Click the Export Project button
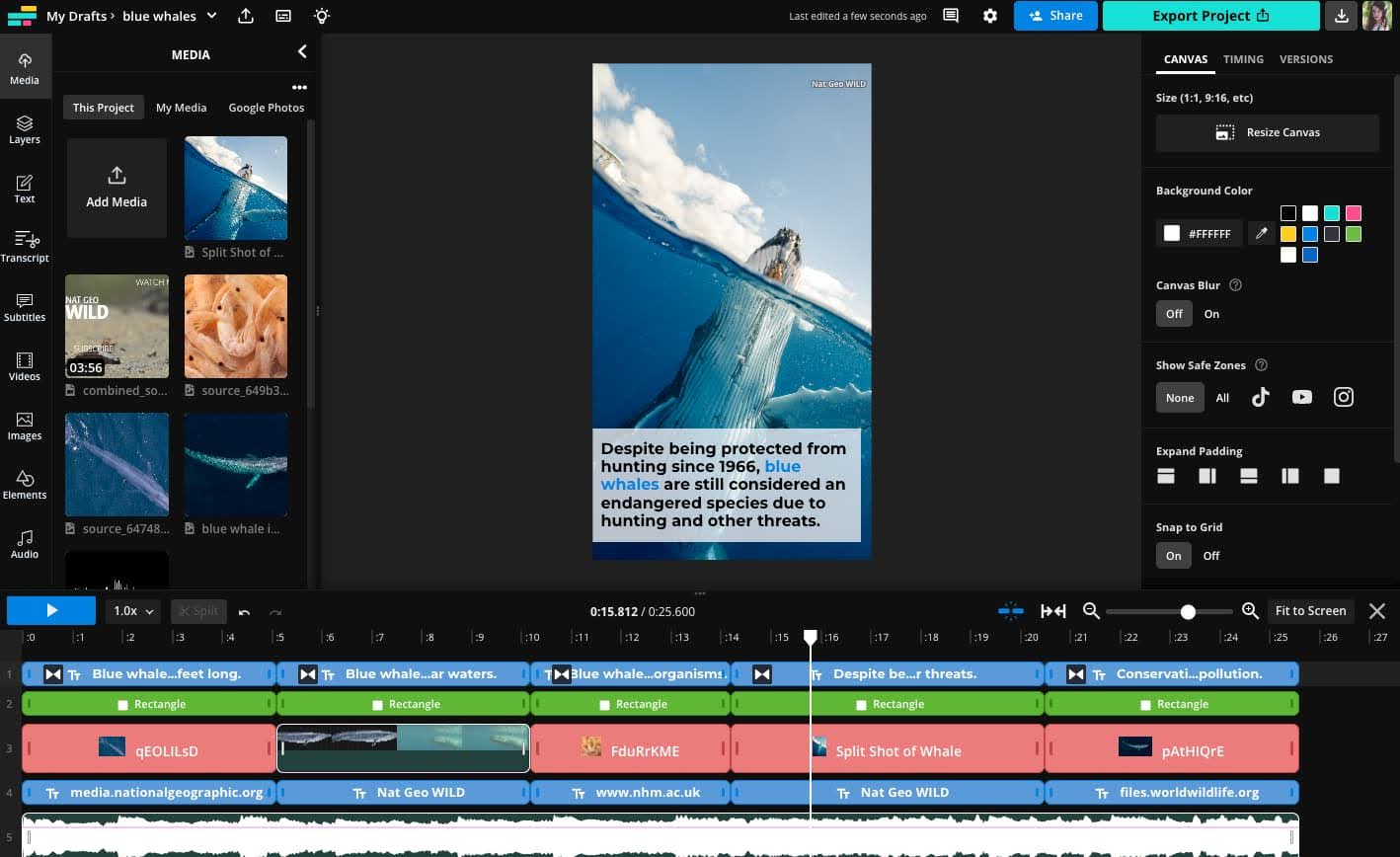 tap(1210, 16)
